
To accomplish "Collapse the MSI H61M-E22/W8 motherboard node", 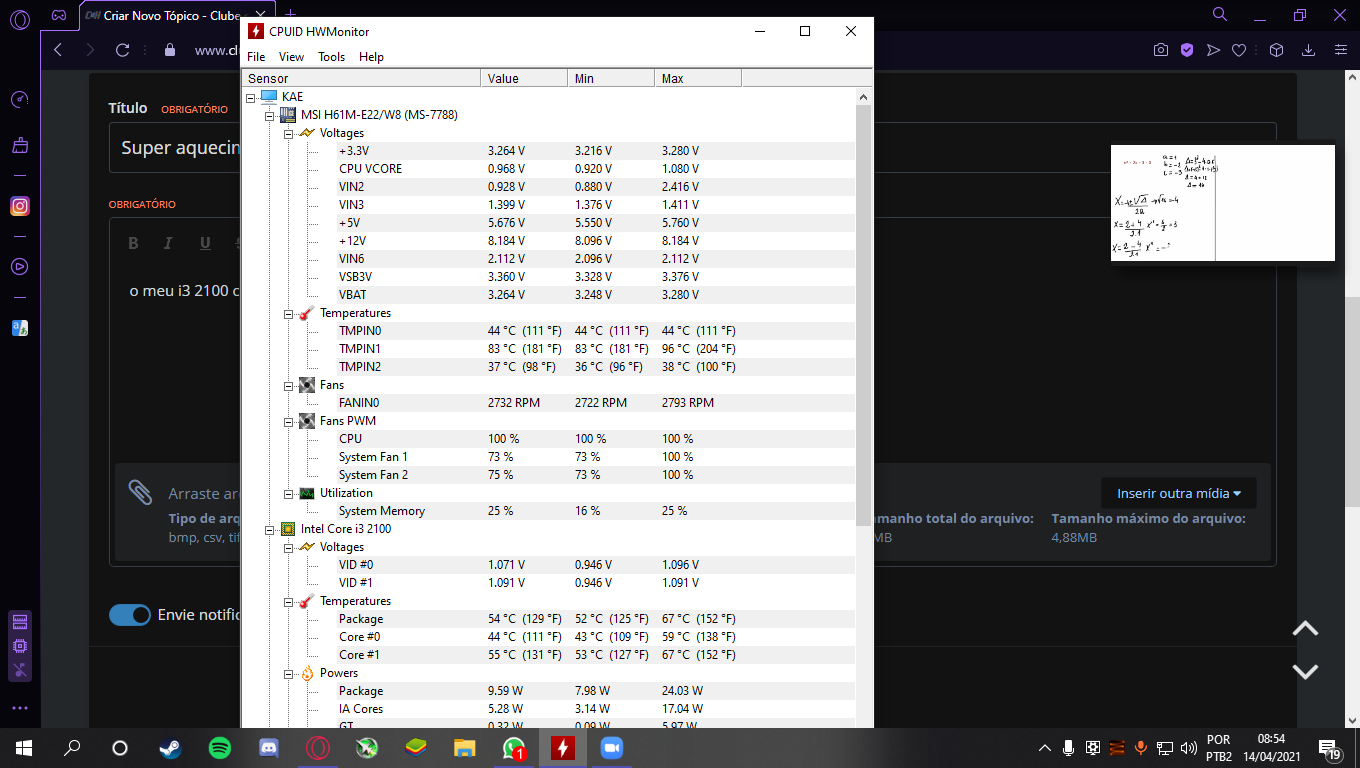I will [270, 115].
